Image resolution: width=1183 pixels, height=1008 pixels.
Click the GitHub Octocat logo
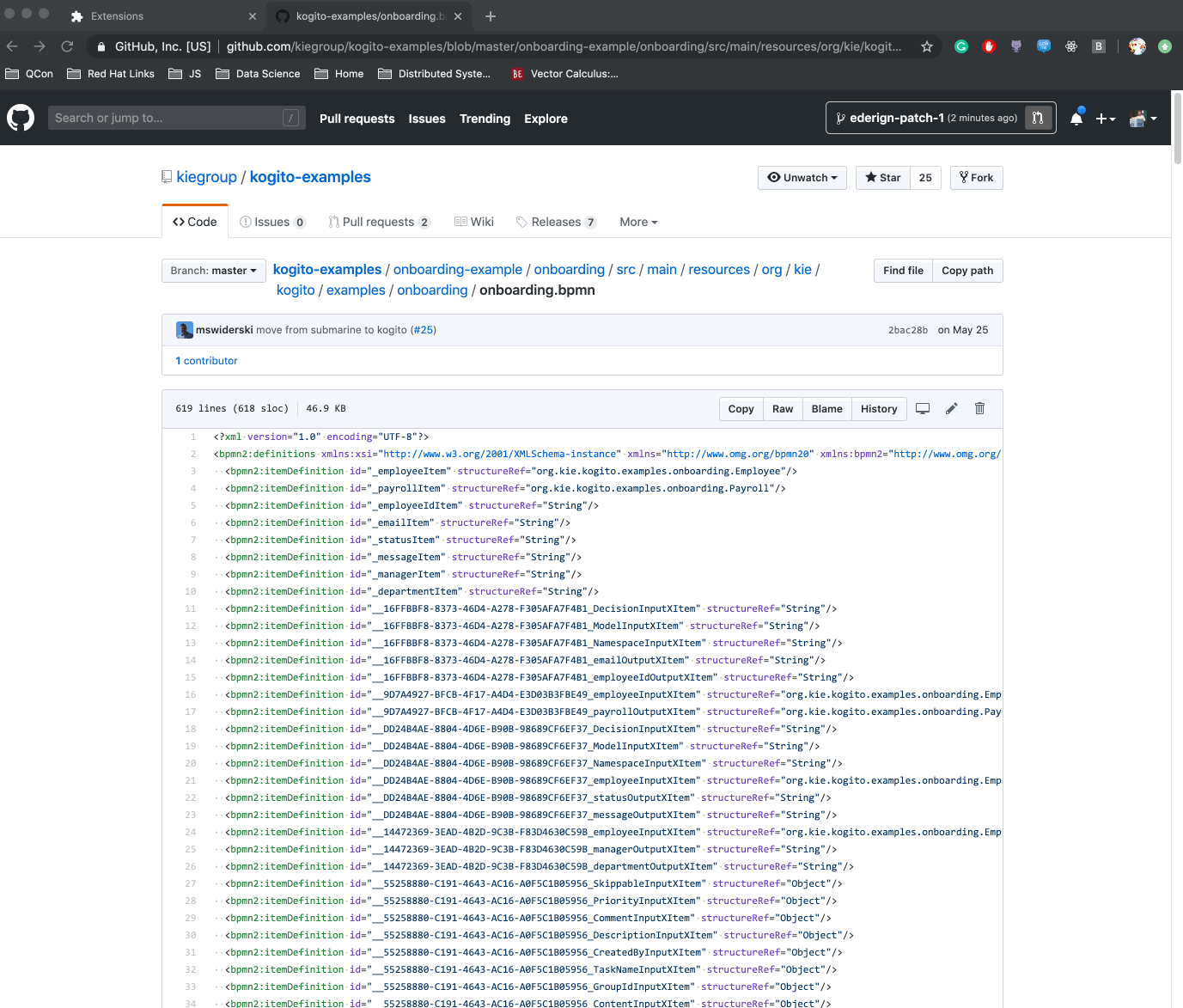(x=21, y=118)
